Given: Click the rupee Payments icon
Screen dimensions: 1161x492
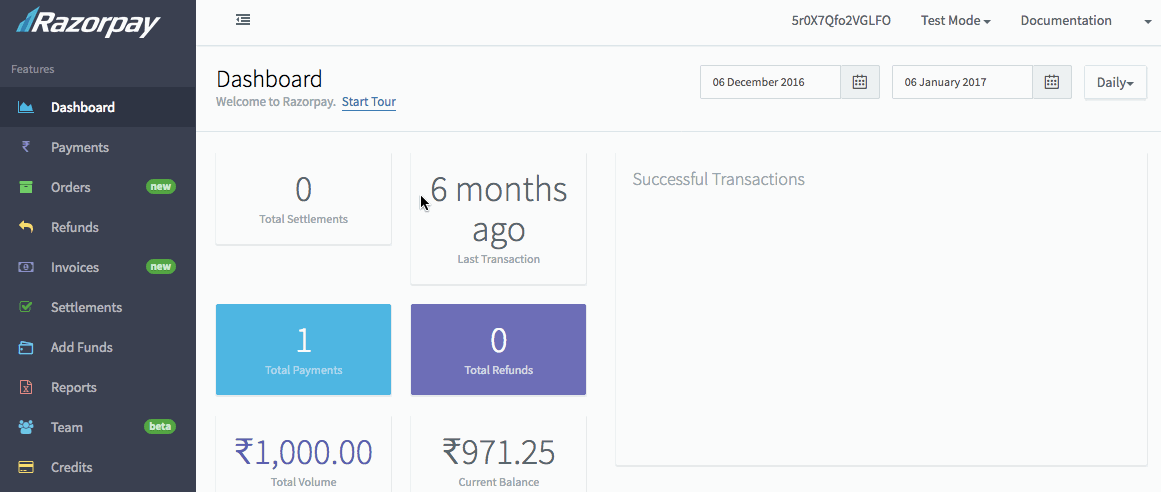Looking at the screenshot, I should click(x=27, y=147).
